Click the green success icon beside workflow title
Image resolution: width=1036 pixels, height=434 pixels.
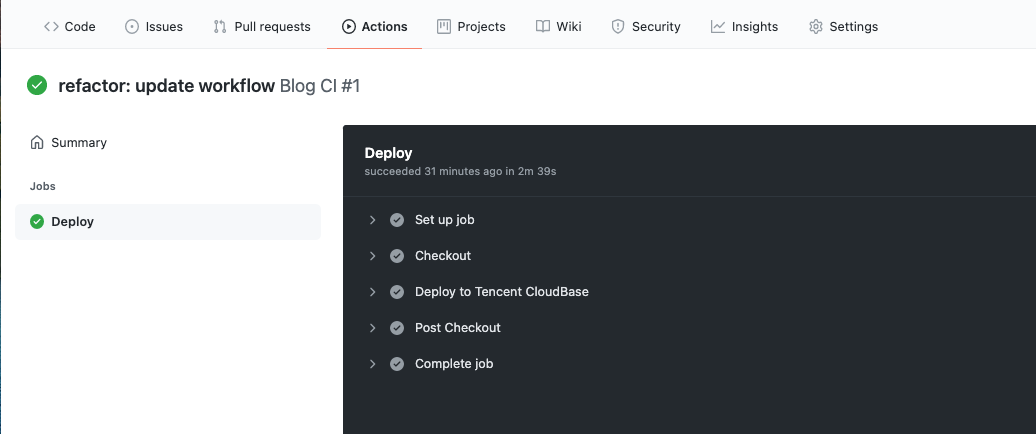(37, 86)
